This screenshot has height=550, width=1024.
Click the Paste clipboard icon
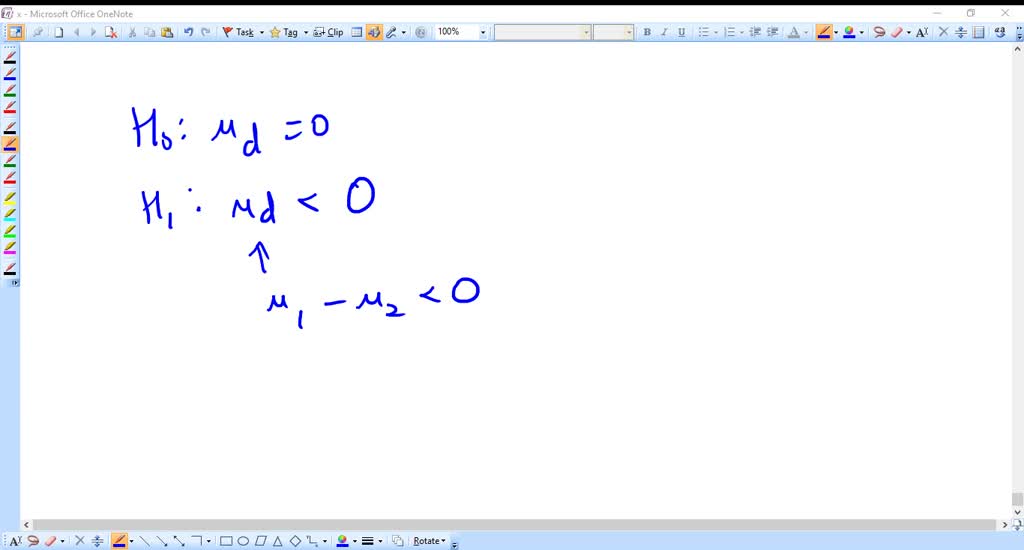[x=166, y=32]
